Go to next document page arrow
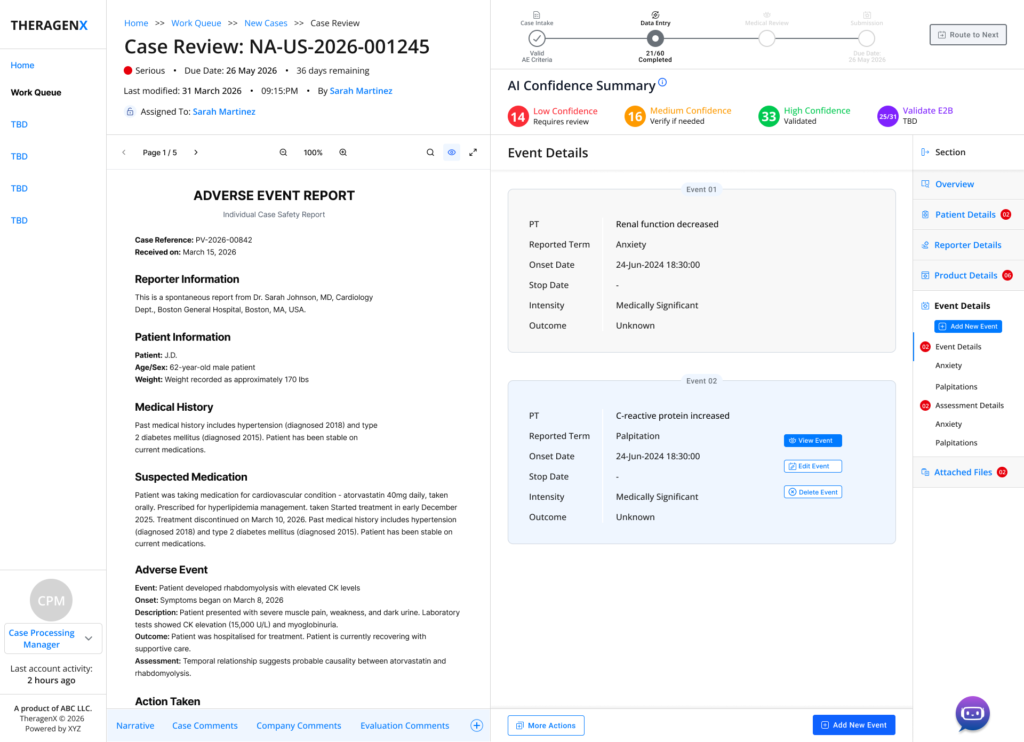1024x742 pixels. [196, 152]
